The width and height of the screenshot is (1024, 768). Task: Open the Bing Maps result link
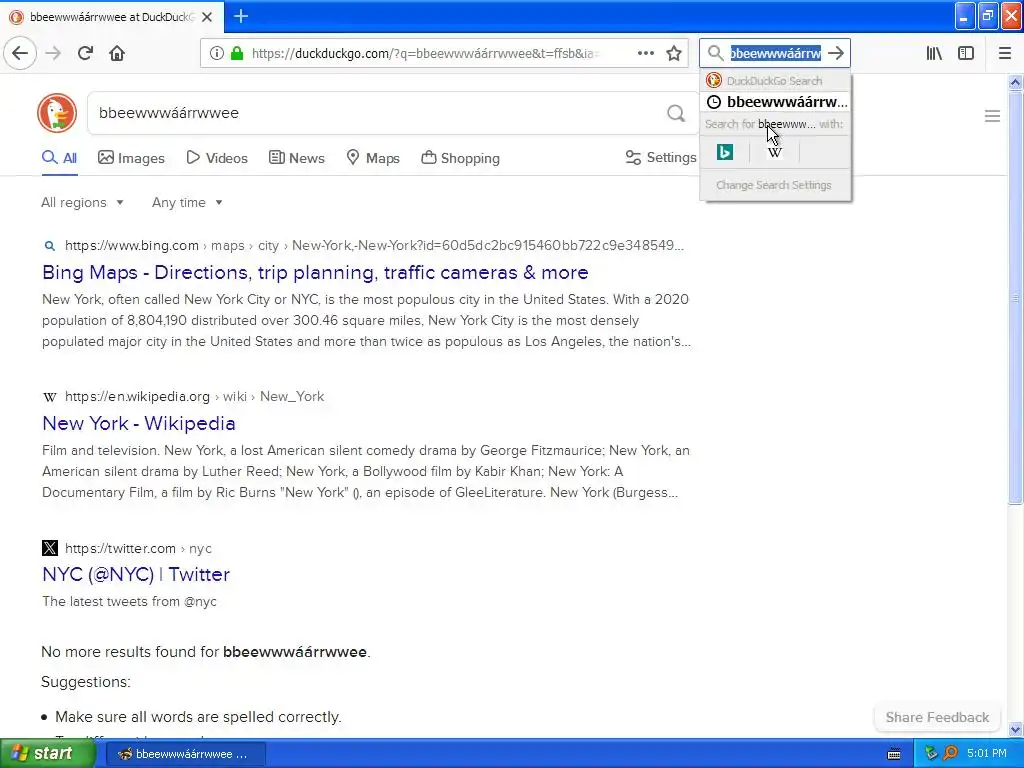pyautogui.click(x=315, y=272)
